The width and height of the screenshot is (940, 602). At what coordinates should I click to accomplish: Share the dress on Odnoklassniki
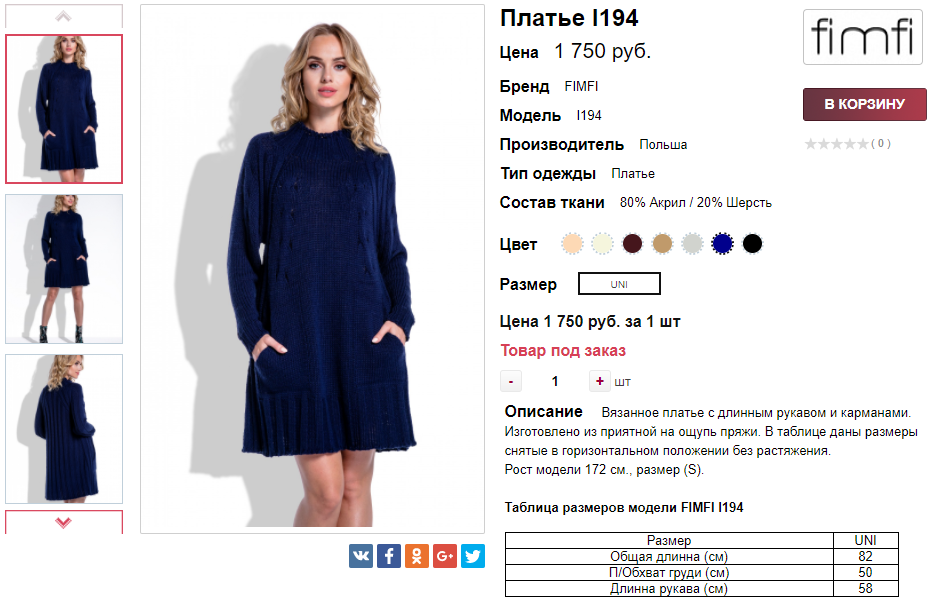coord(417,556)
